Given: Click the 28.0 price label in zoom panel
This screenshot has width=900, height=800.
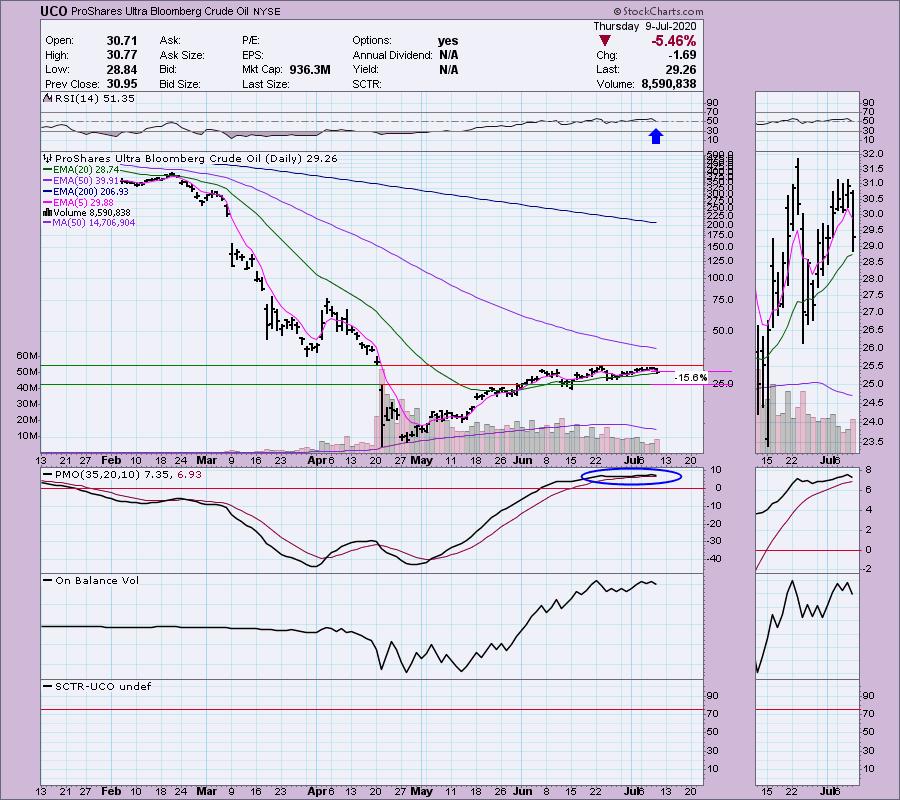Looking at the screenshot, I should click(x=873, y=279).
